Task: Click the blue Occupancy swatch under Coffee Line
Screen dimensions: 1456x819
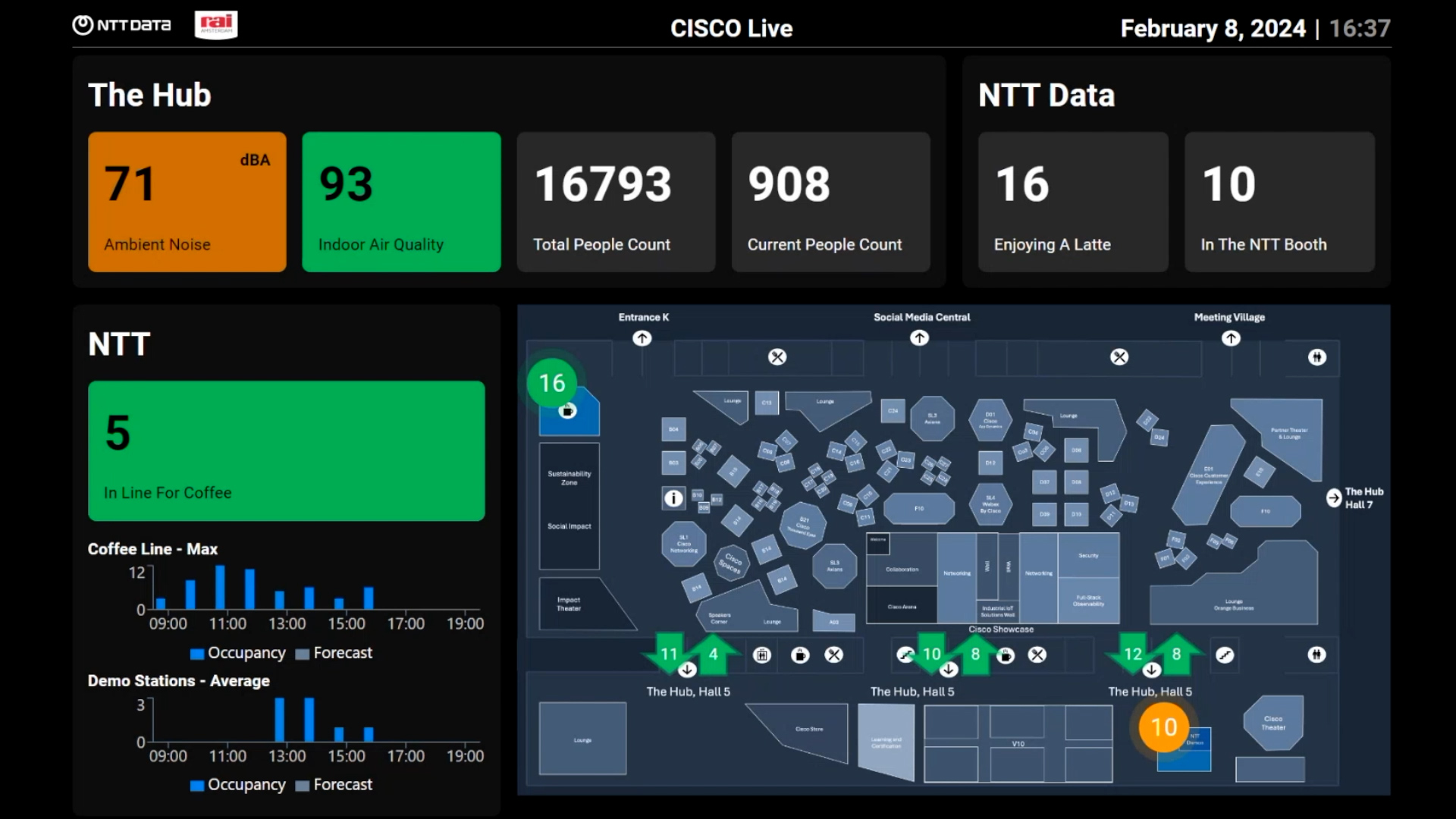Action: coord(197,654)
